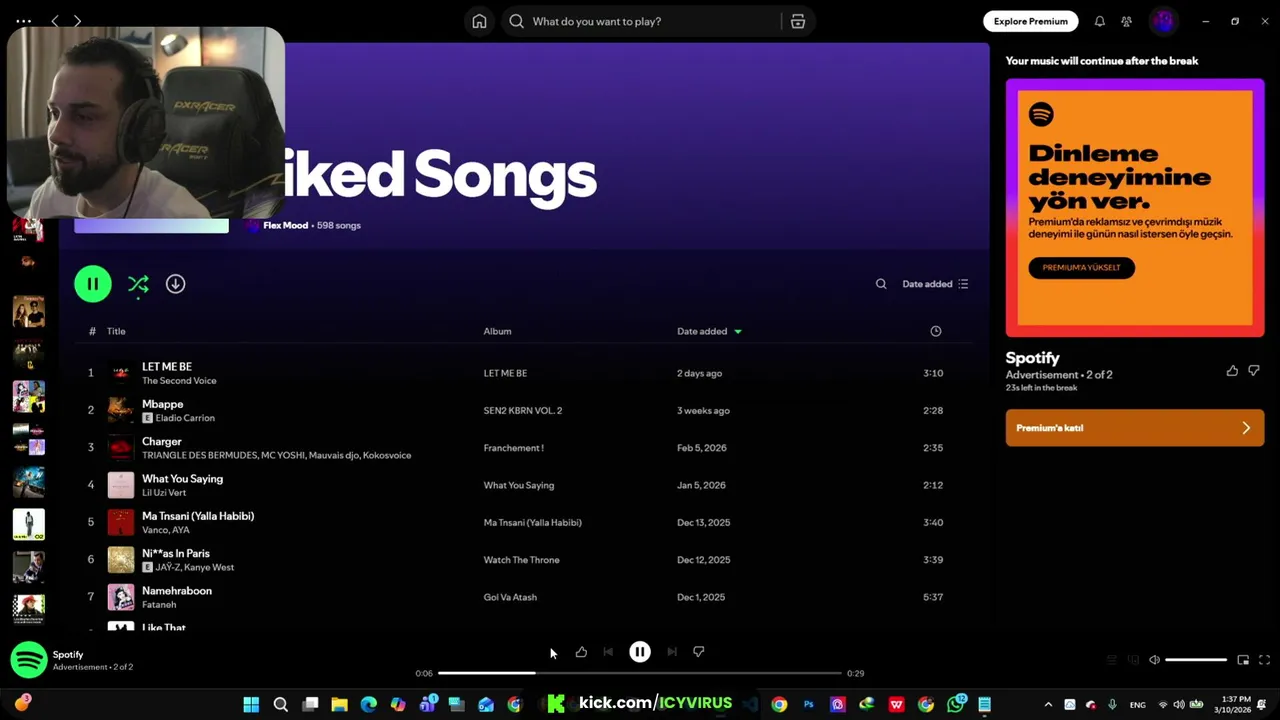Mute the volume speaker icon

1154,660
